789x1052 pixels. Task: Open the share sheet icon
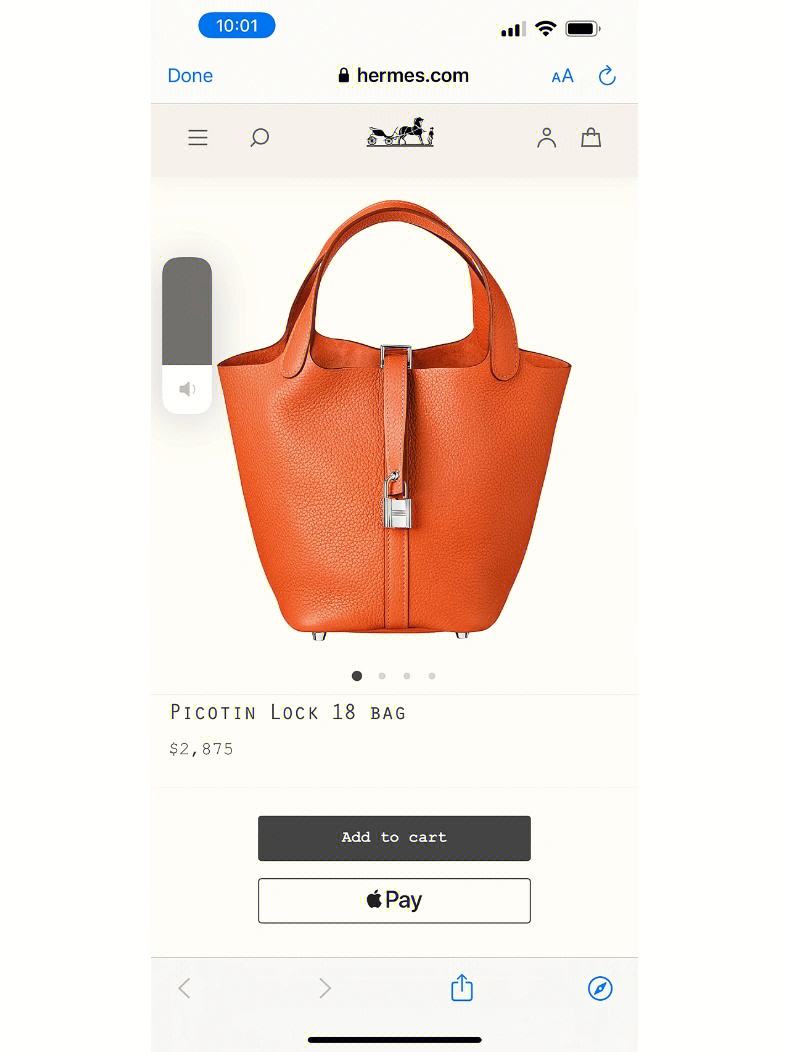click(462, 988)
